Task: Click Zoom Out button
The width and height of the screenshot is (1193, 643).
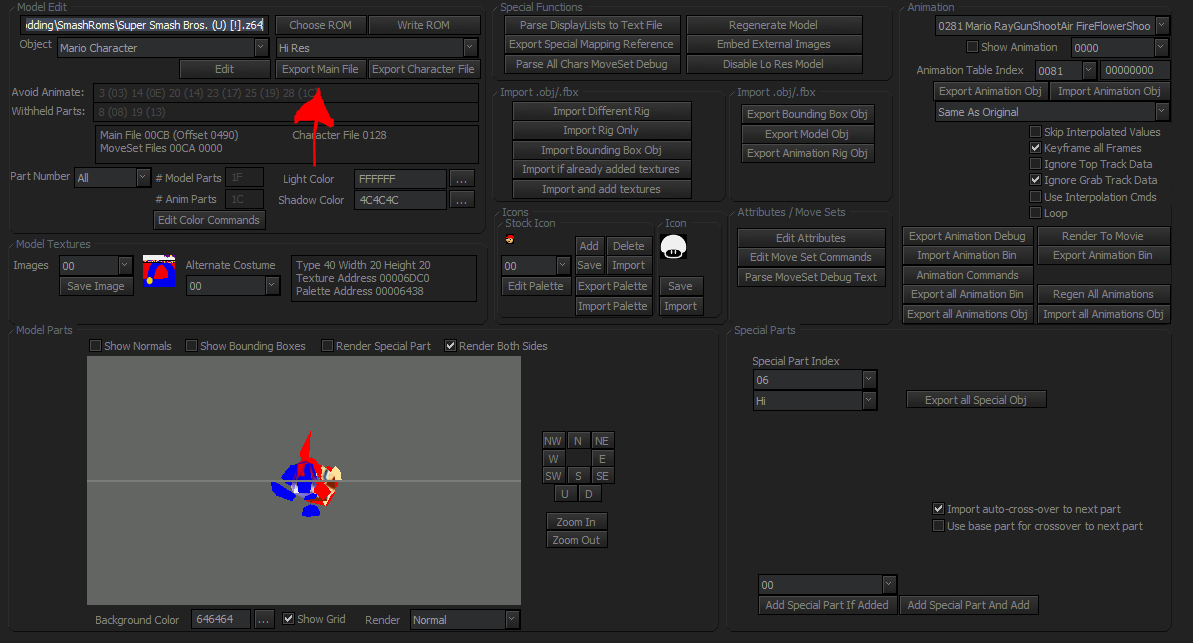Action: (x=576, y=540)
